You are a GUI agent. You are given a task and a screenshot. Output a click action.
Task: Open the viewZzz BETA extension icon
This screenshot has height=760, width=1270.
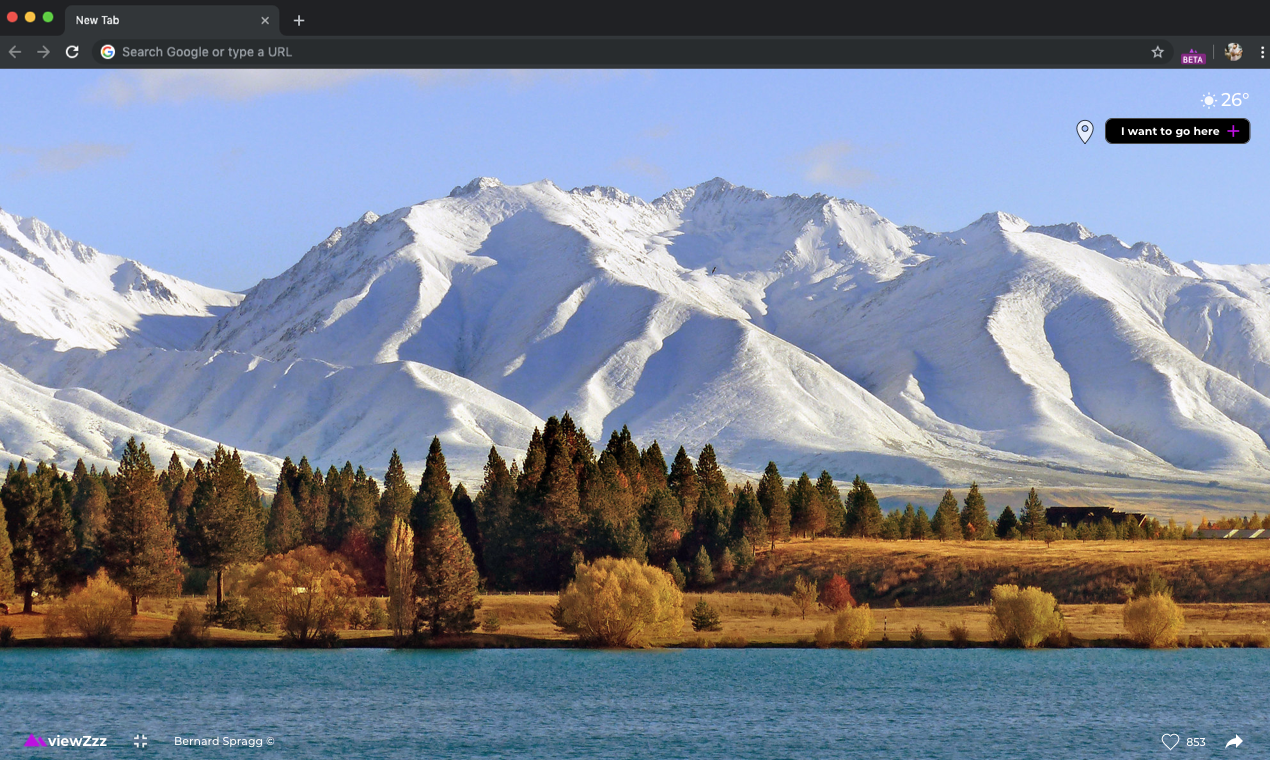pyautogui.click(x=1193, y=52)
